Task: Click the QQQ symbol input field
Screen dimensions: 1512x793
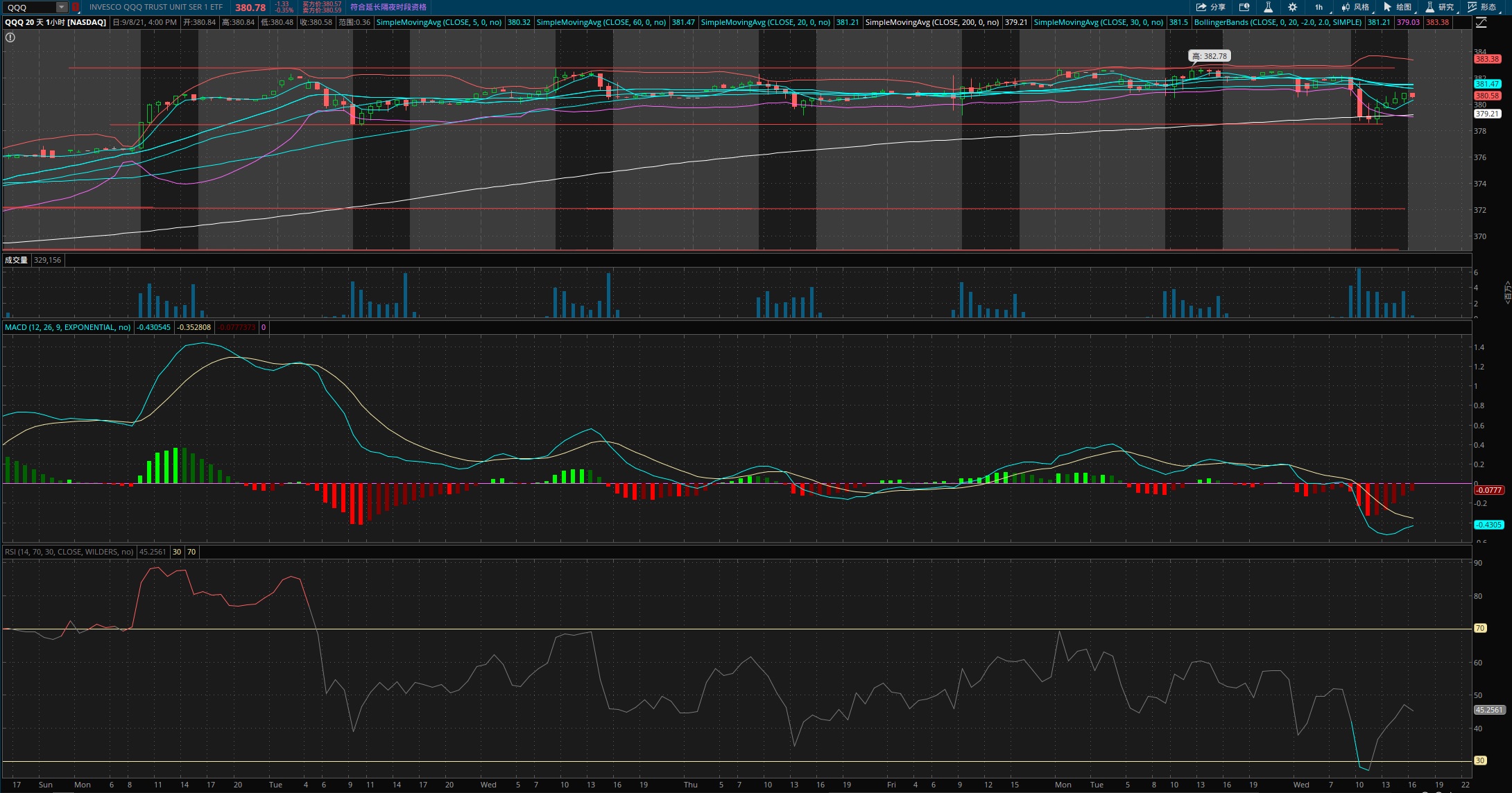Action: (29, 7)
